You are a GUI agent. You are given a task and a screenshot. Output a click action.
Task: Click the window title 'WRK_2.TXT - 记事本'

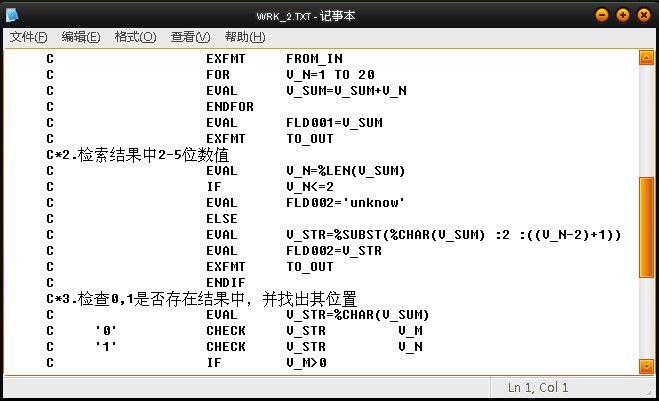[306, 16]
